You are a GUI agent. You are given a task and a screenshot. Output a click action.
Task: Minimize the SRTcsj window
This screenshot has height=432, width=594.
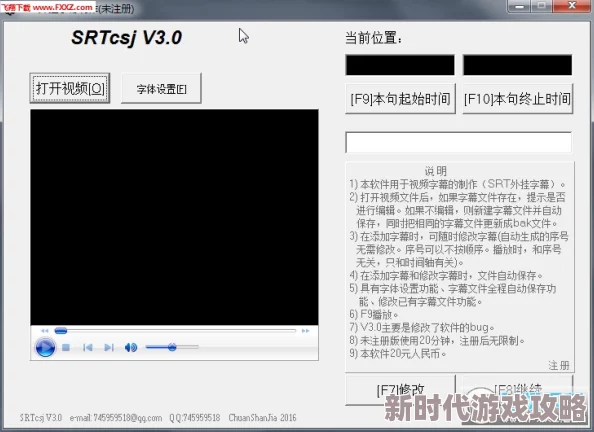click(518, 6)
